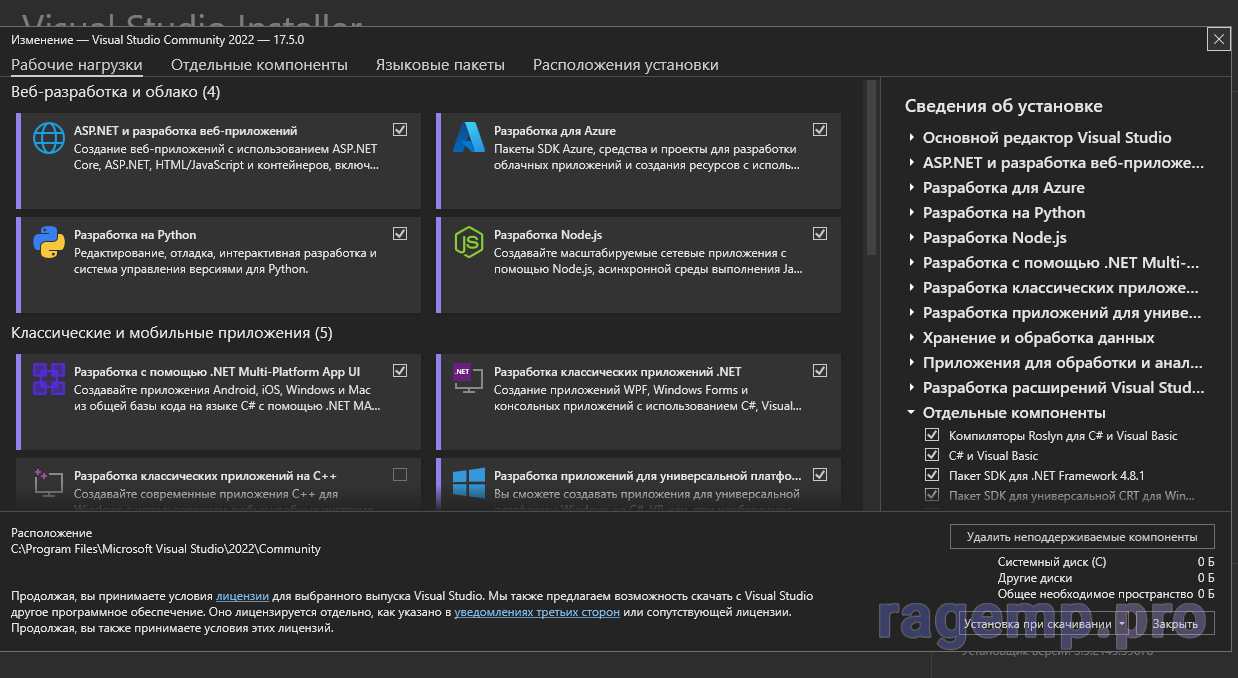Click the Azure workload icon

click(468, 137)
